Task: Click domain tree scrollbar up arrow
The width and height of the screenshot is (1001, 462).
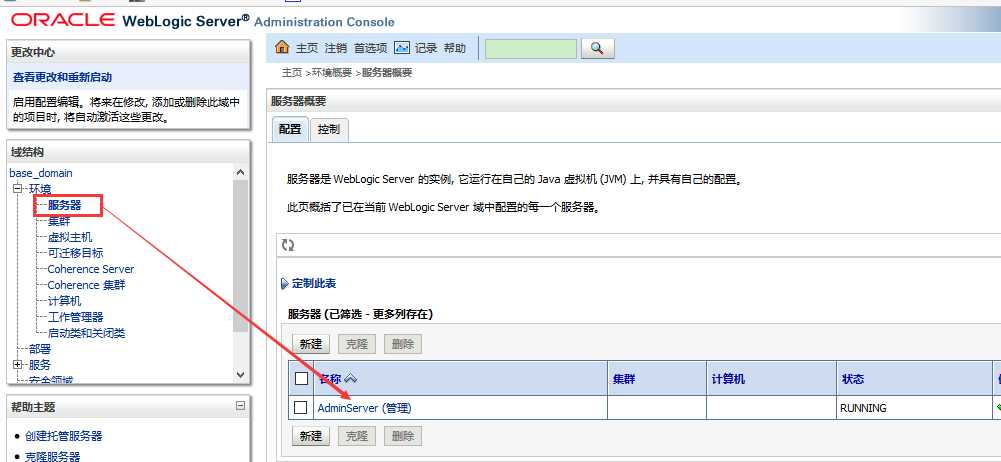Action: 240,172
